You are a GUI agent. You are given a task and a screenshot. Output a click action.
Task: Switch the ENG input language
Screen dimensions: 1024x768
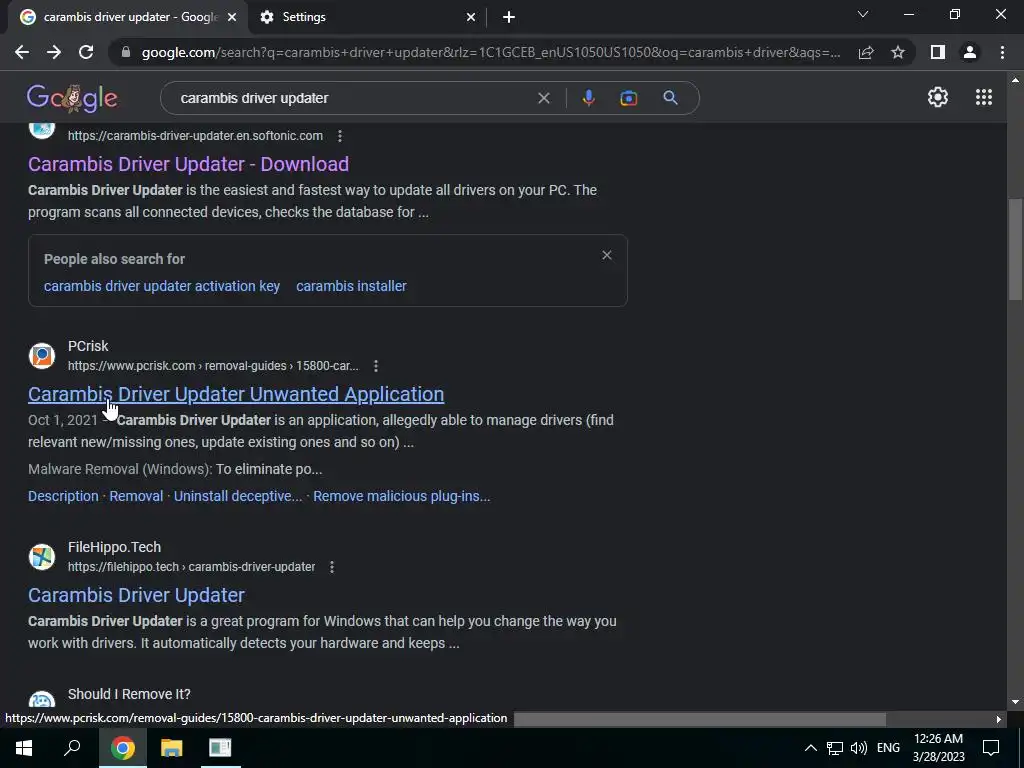point(888,748)
